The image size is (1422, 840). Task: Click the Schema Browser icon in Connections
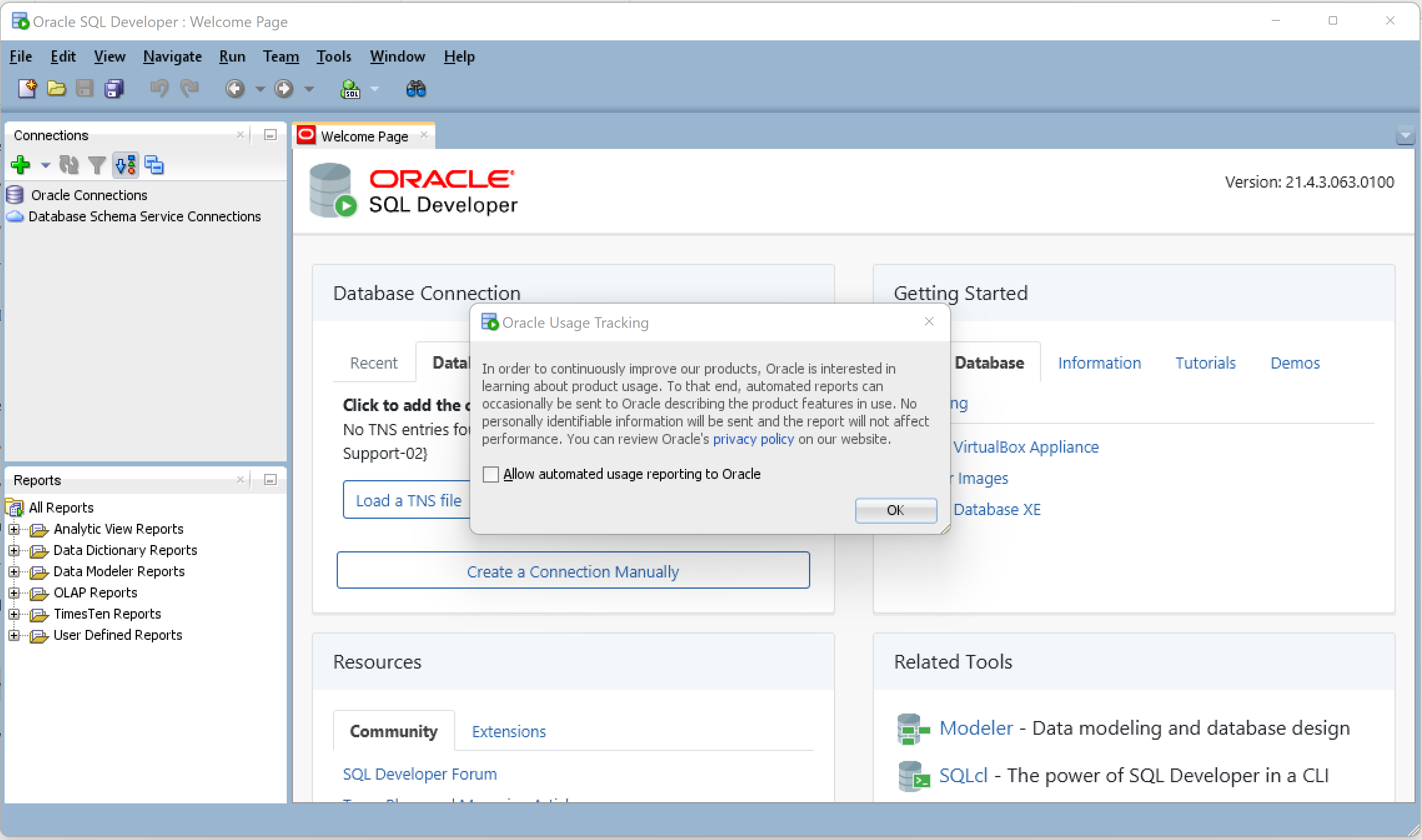coord(126,165)
